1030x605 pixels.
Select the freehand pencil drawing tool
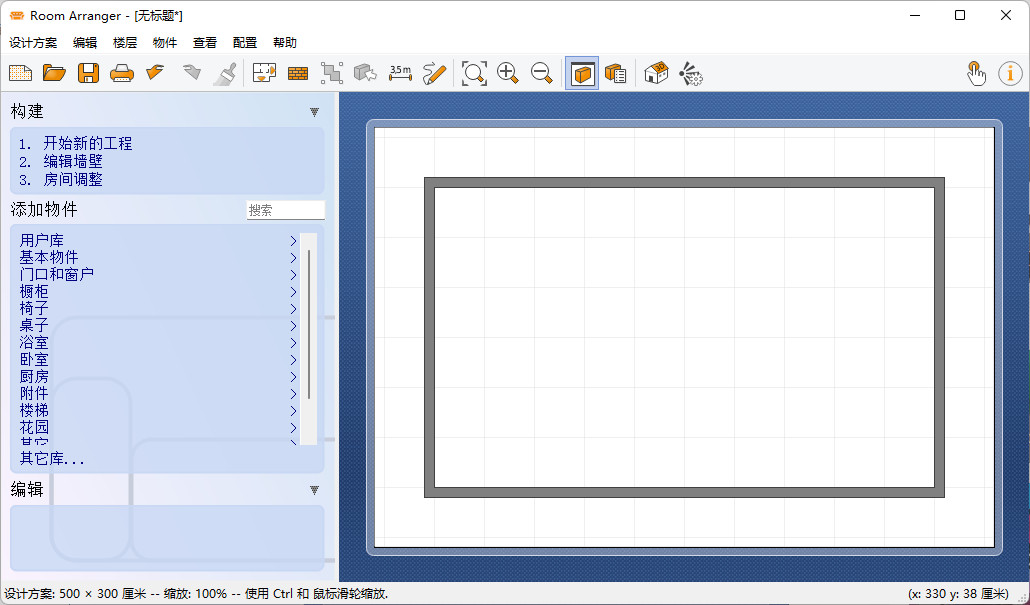point(434,73)
